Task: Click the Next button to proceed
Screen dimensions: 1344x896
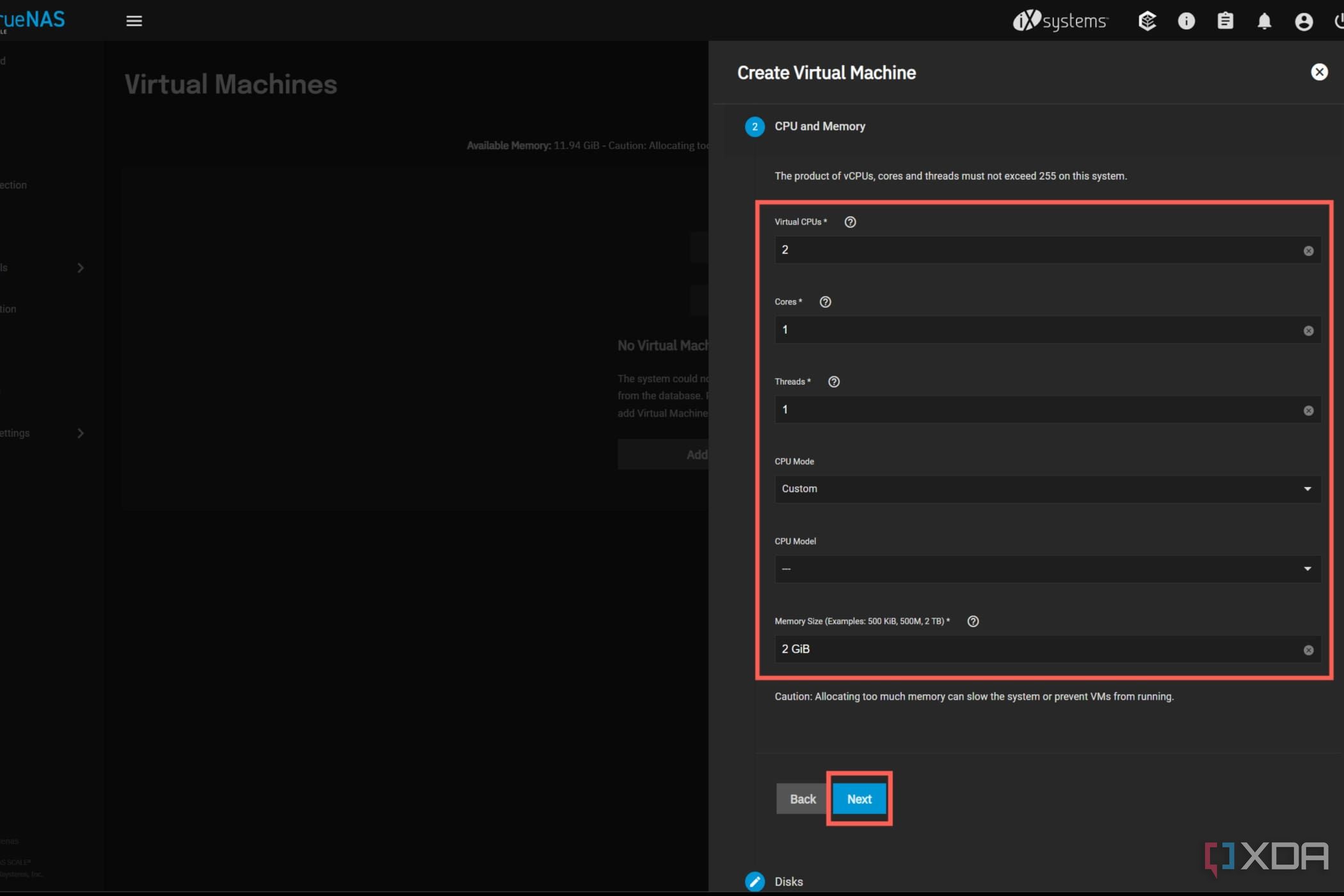Action: 859,798
